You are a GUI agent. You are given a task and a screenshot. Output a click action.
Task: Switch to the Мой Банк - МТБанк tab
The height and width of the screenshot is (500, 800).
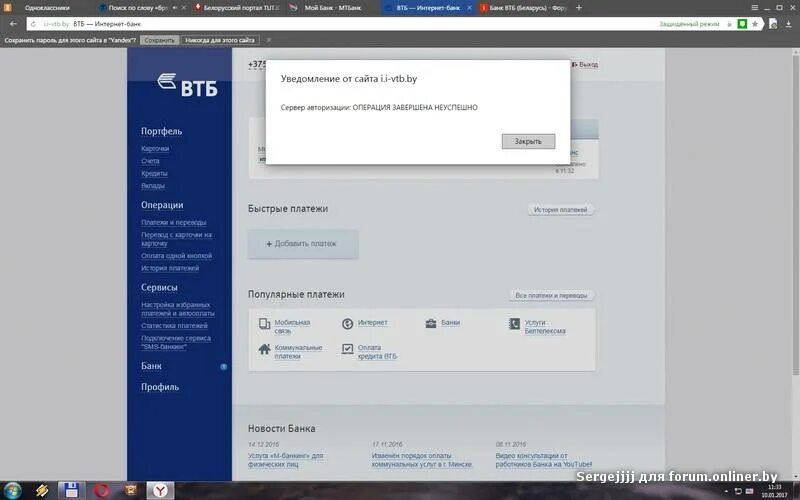coord(333,8)
